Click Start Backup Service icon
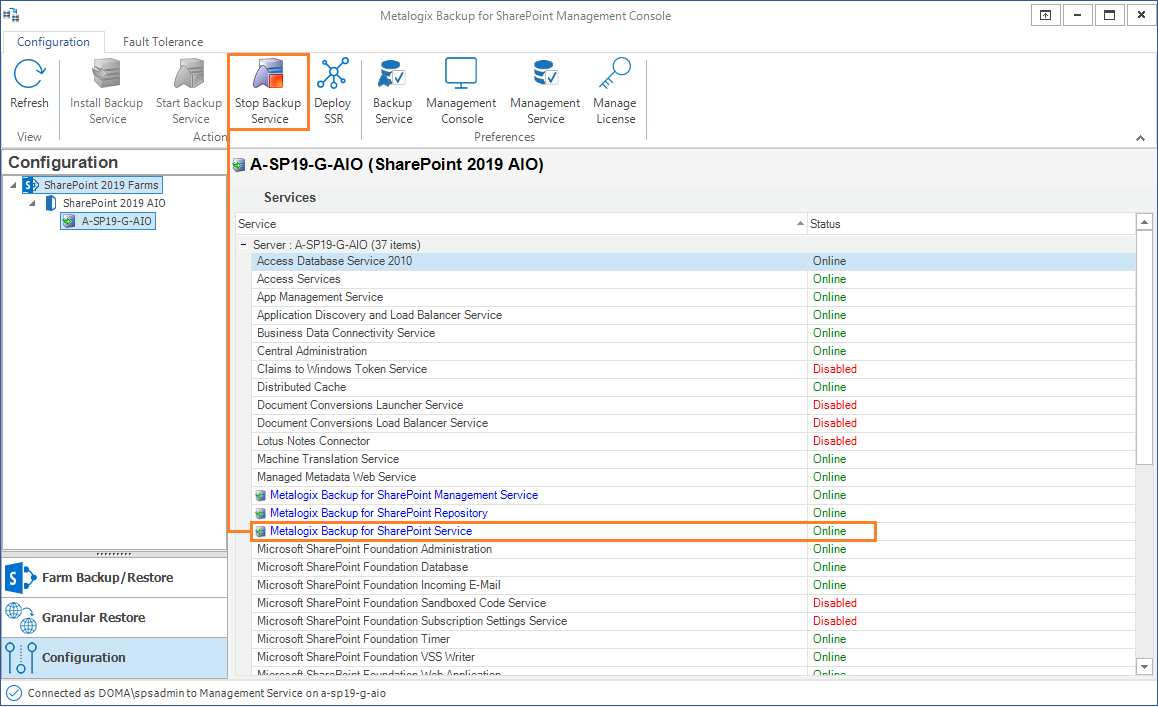 coord(189,74)
